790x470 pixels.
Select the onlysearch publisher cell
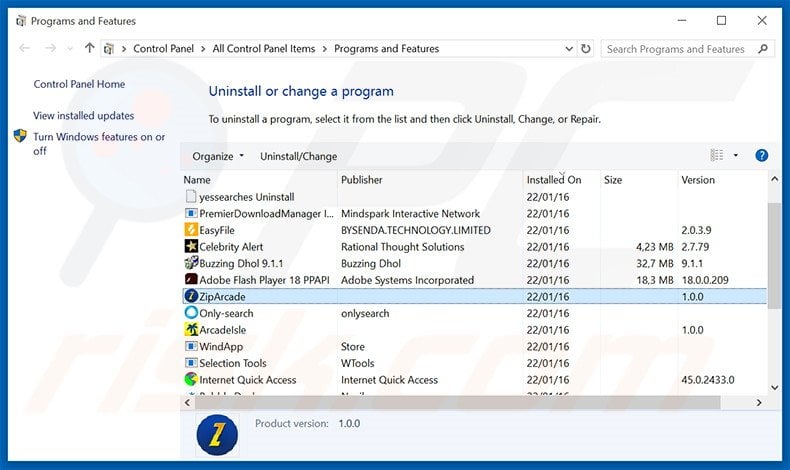[x=365, y=313]
